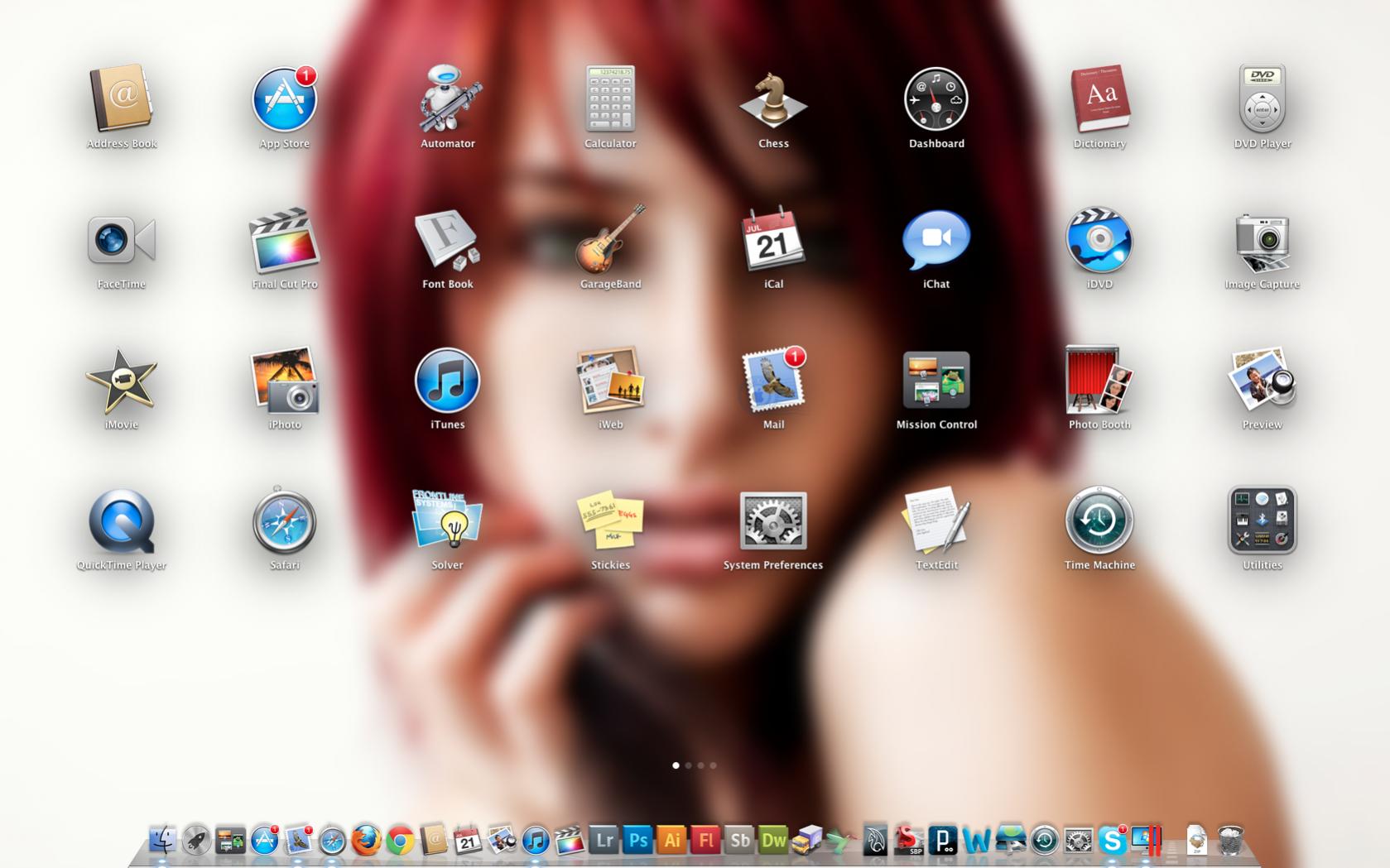Launch Adobe Dreamweaver from the Dock

coord(773,840)
